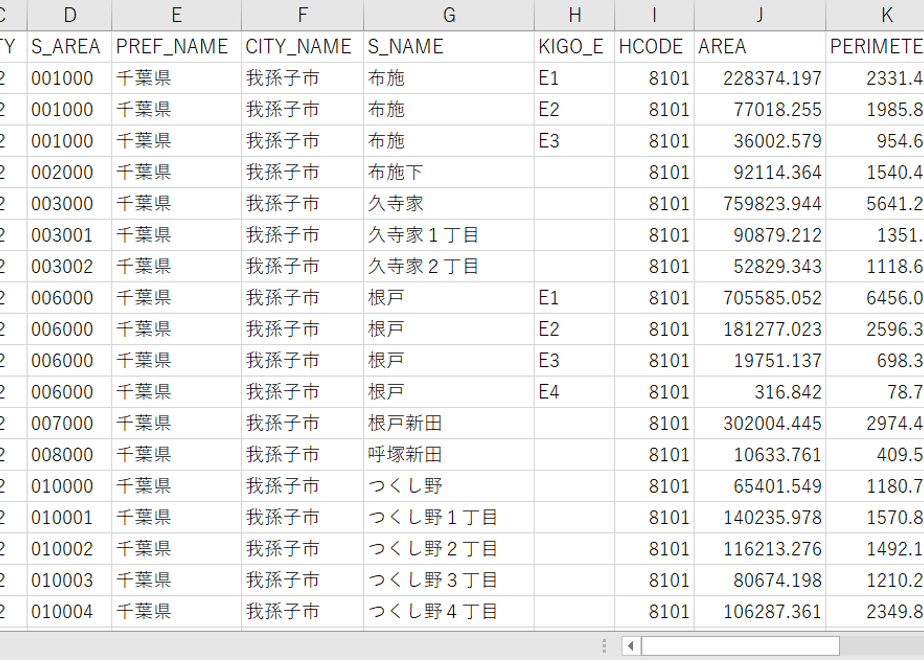Select area value 80674.198
Image resolution: width=924 pixels, height=660 pixels.
[x=760, y=580]
